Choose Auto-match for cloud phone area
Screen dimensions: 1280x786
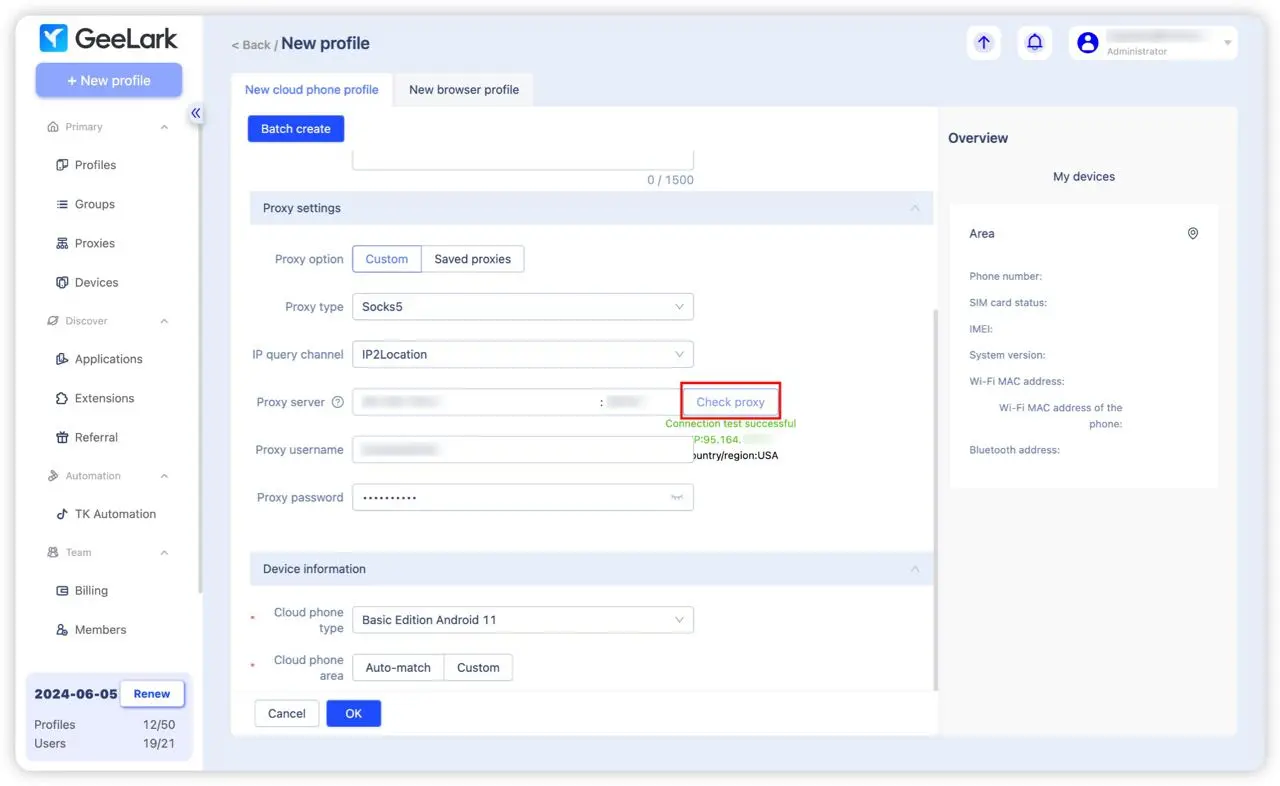398,668
